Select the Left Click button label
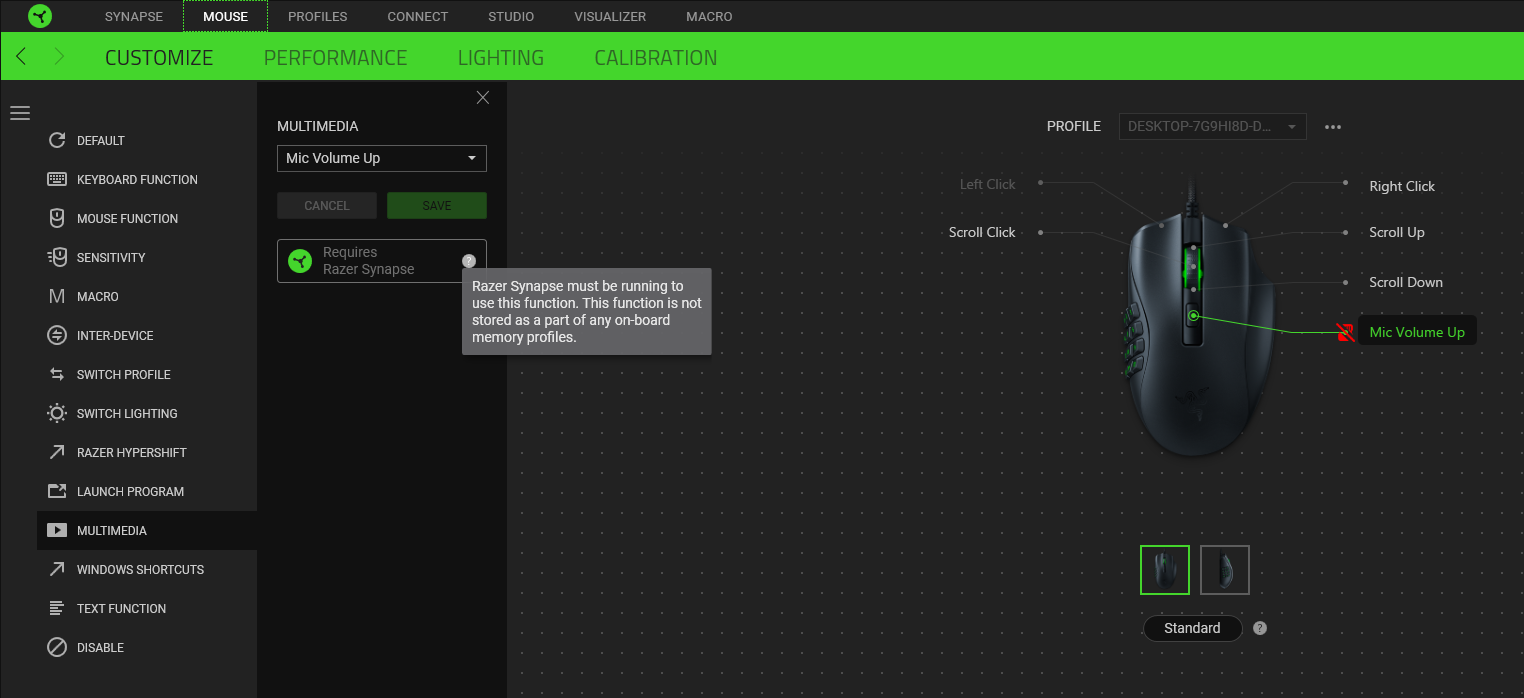The width and height of the screenshot is (1524, 698). point(987,184)
